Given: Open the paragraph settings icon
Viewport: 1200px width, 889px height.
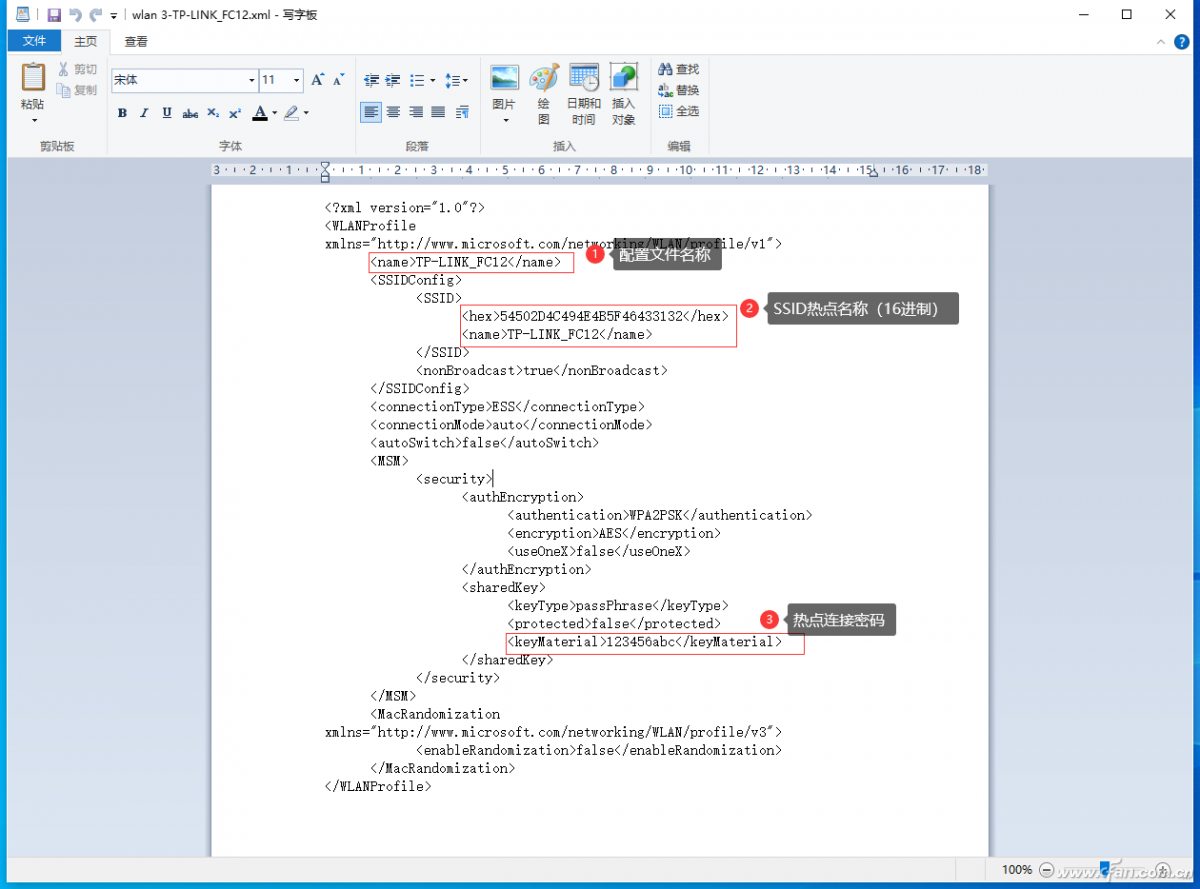Looking at the screenshot, I should [x=462, y=113].
